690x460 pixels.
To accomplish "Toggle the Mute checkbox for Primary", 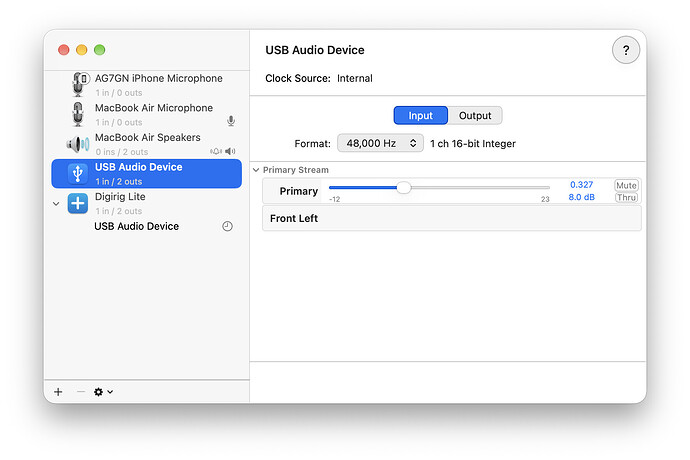I will tap(626, 185).
